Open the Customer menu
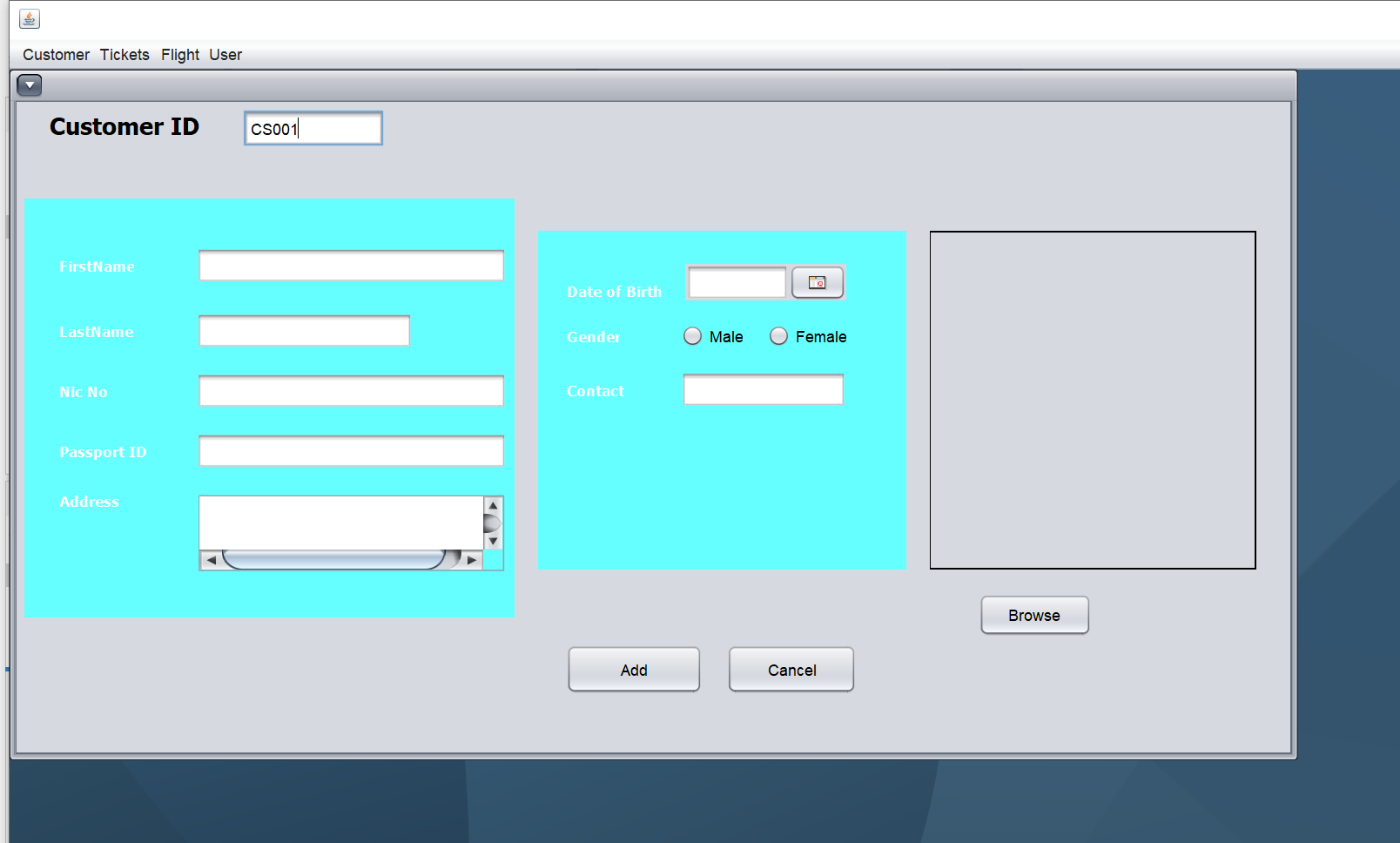 click(56, 55)
